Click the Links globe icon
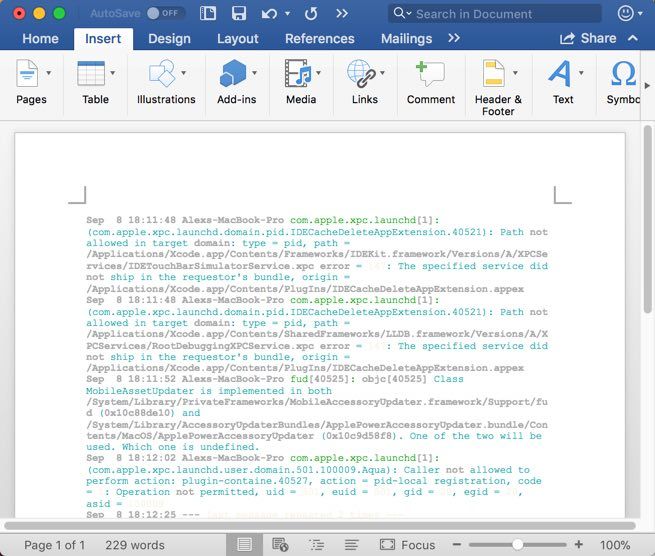Screen dimensions: 655x556 click(361, 73)
